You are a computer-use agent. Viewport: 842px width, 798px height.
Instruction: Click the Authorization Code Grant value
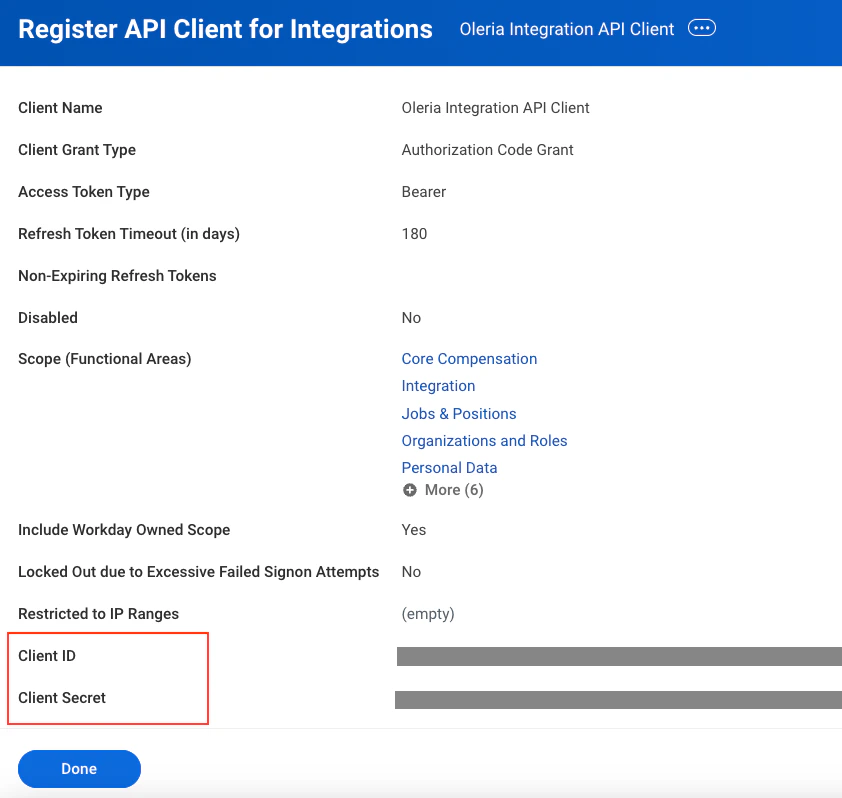[488, 150]
